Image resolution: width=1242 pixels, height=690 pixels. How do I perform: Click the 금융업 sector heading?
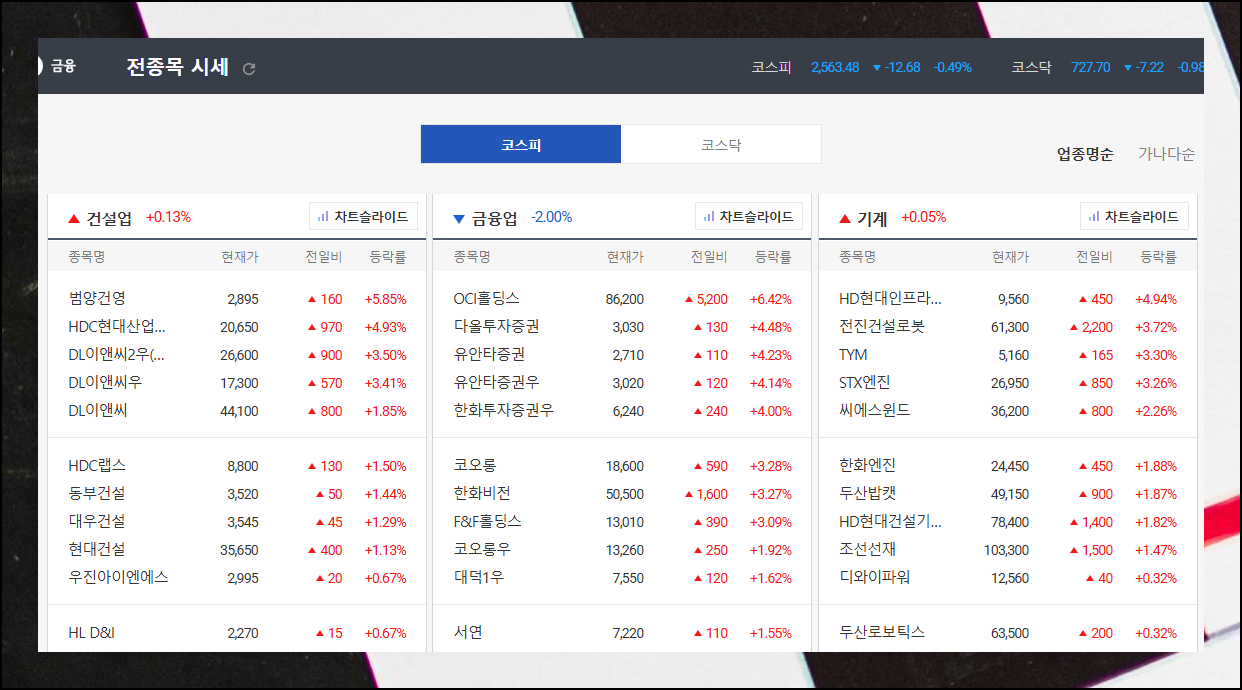495,218
